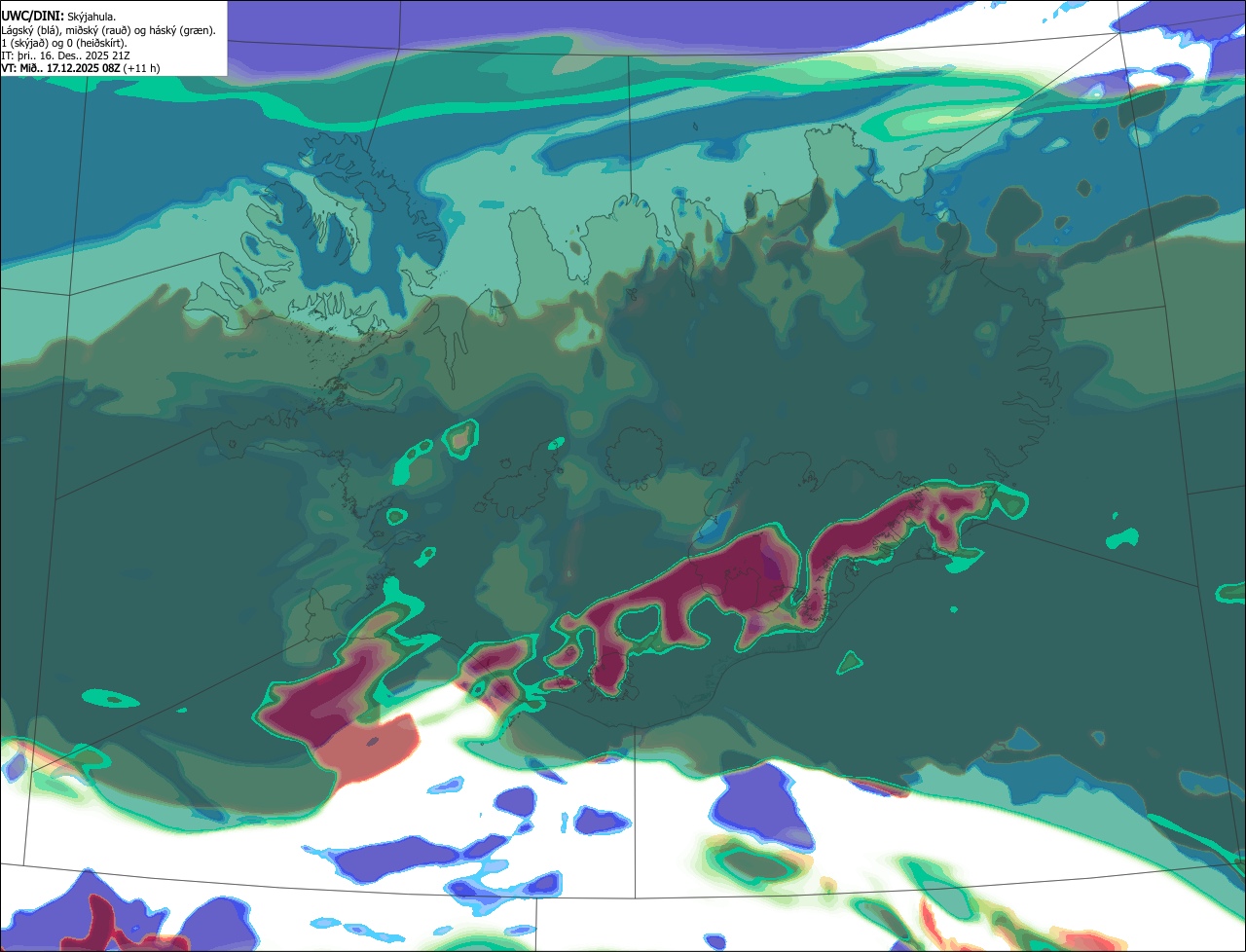The height and width of the screenshot is (952, 1246).
Task: Click the 'VT: Mið.. 17.12.2025 08Z' line
Action: click(x=81, y=68)
